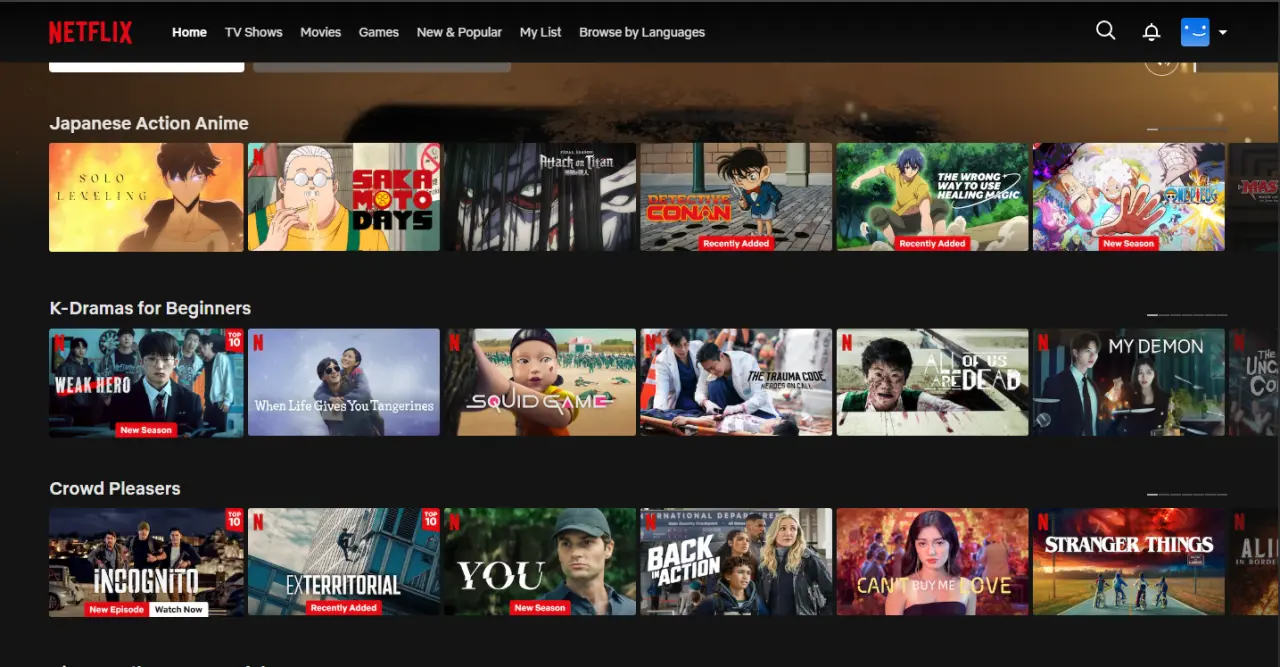
Task: Click the New Season badge on One Piece
Action: pyautogui.click(x=1128, y=244)
